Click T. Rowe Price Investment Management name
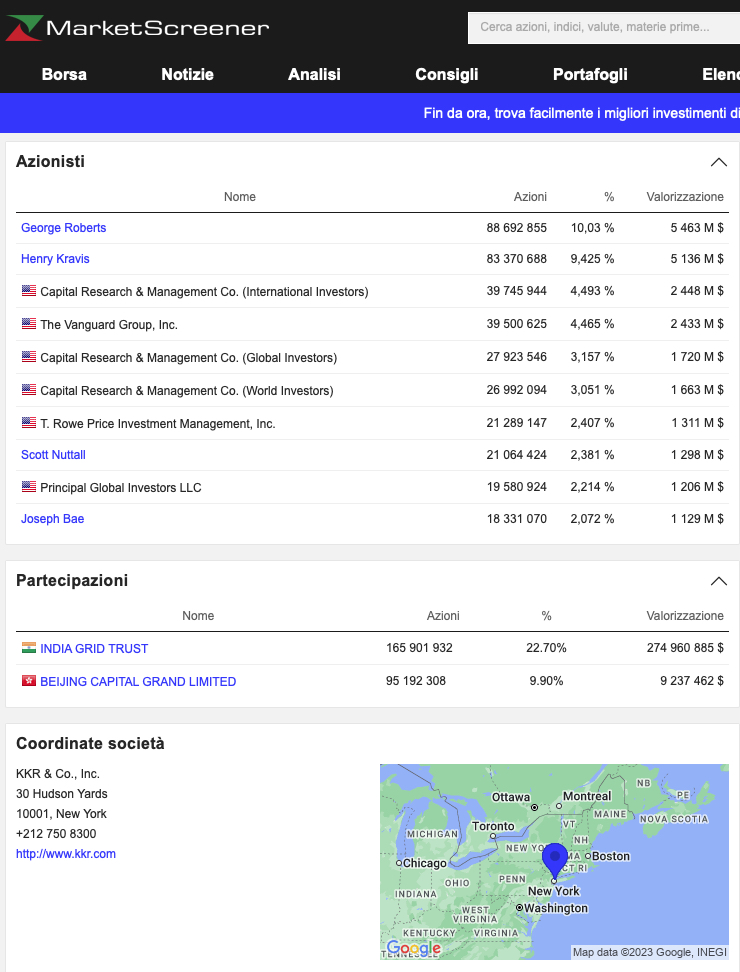Image resolution: width=740 pixels, height=972 pixels. pos(157,423)
